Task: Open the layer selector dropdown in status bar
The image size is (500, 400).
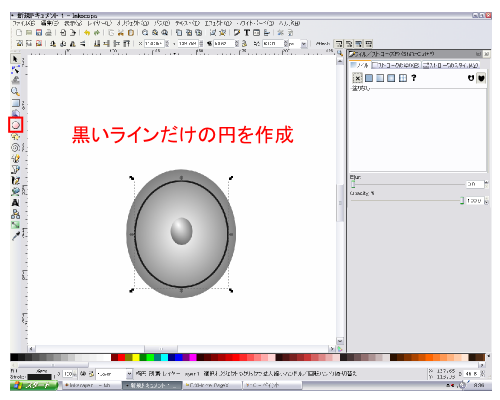Action: point(129,374)
